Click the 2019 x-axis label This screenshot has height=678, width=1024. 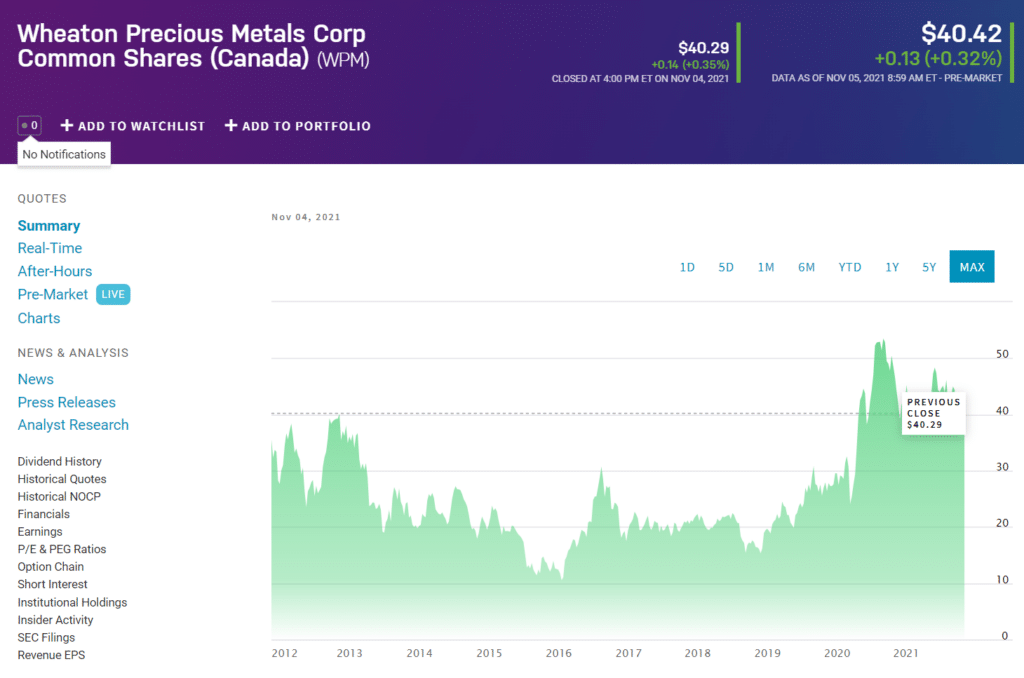pos(767,653)
